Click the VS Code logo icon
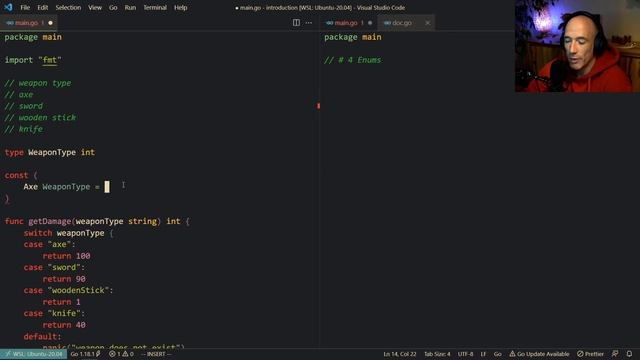640x360 pixels. (8, 7)
